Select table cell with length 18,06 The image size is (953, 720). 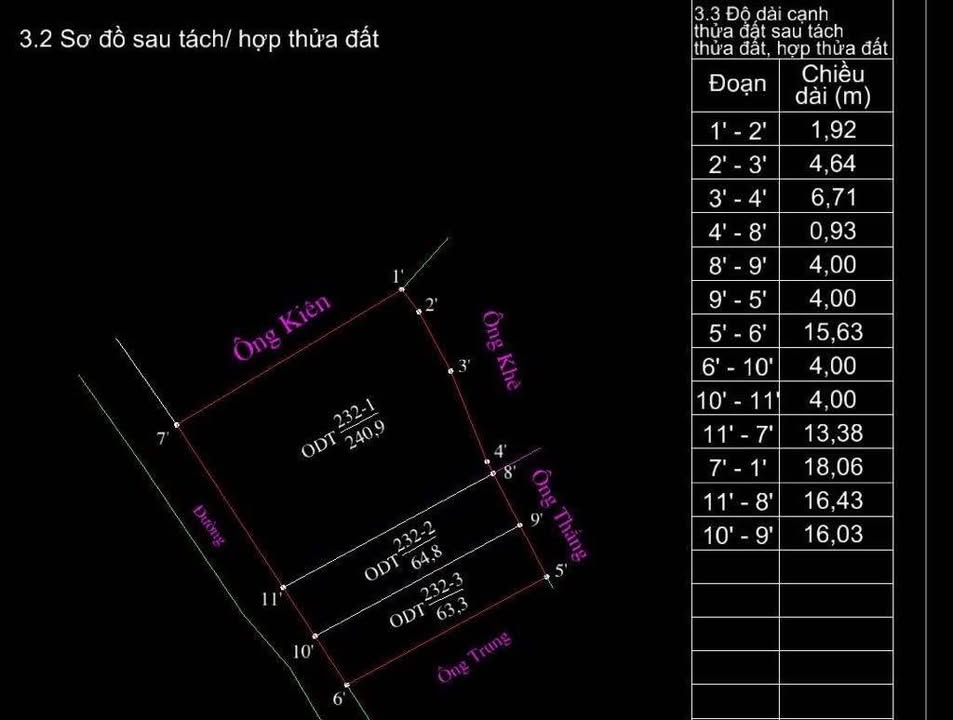point(835,467)
